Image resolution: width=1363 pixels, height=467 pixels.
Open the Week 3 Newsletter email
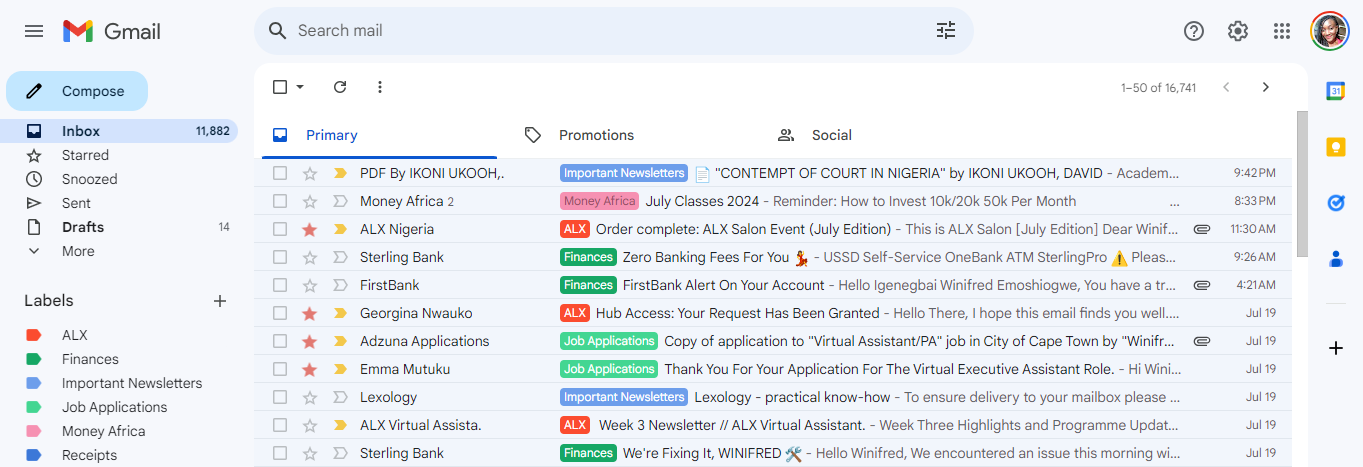[775, 425]
